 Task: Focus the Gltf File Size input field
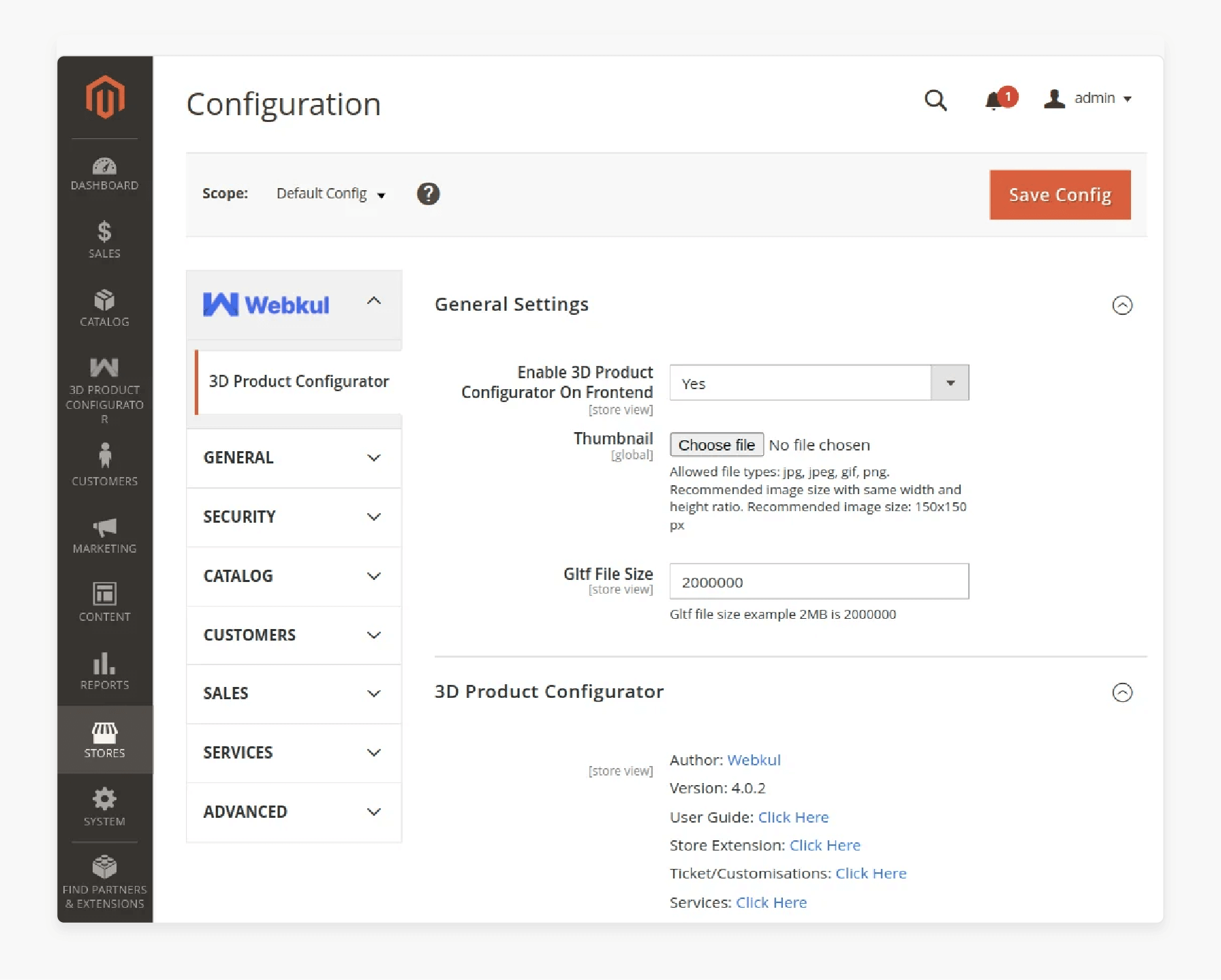(819, 581)
